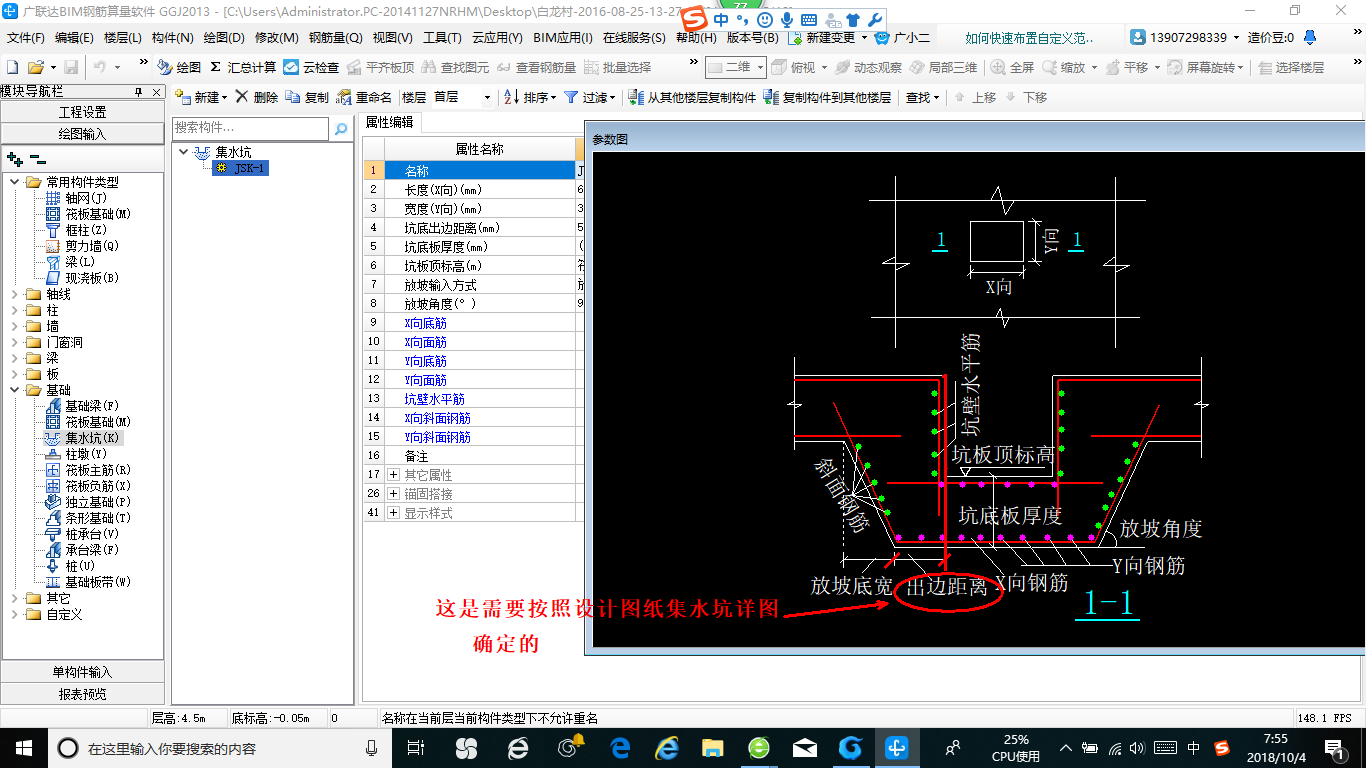Click 绘图输入 navigation button

click(x=83, y=133)
